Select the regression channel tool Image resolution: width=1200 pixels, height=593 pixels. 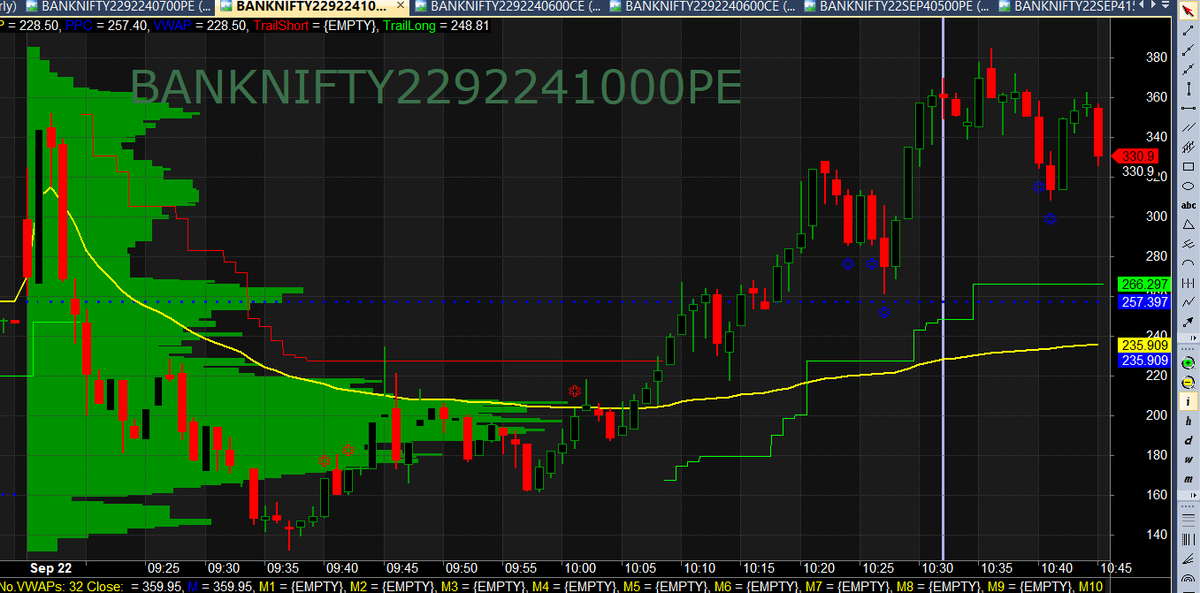coord(1188,147)
